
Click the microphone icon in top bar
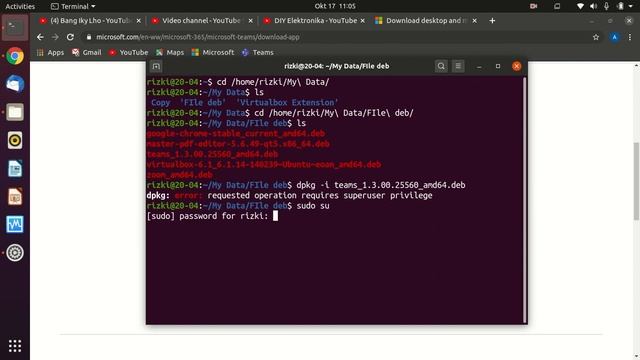607,6
